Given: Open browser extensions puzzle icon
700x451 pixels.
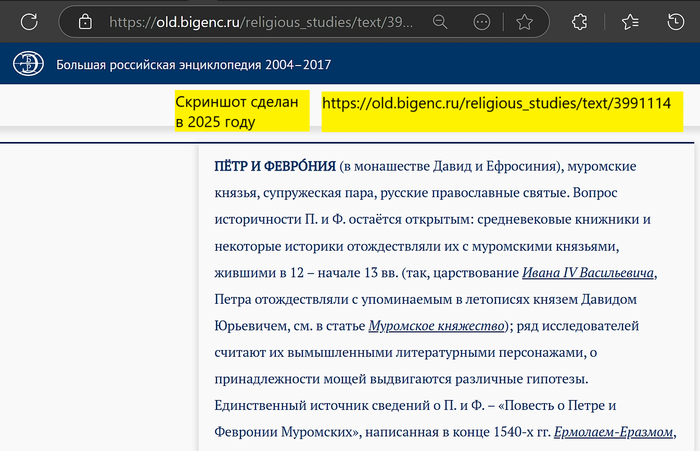Looking at the screenshot, I should (x=579, y=21).
